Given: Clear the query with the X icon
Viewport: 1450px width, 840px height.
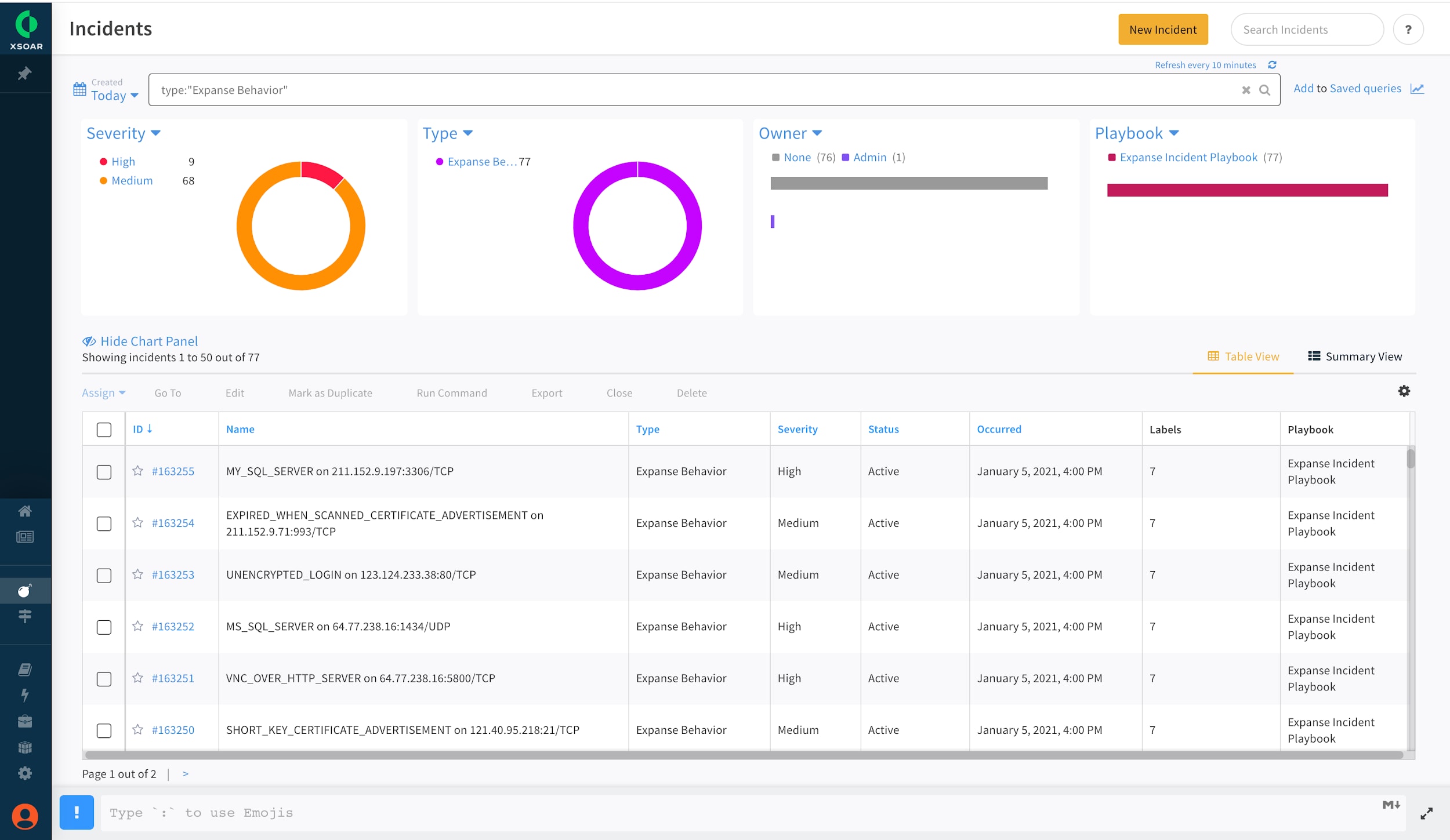Looking at the screenshot, I should point(1246,90).
